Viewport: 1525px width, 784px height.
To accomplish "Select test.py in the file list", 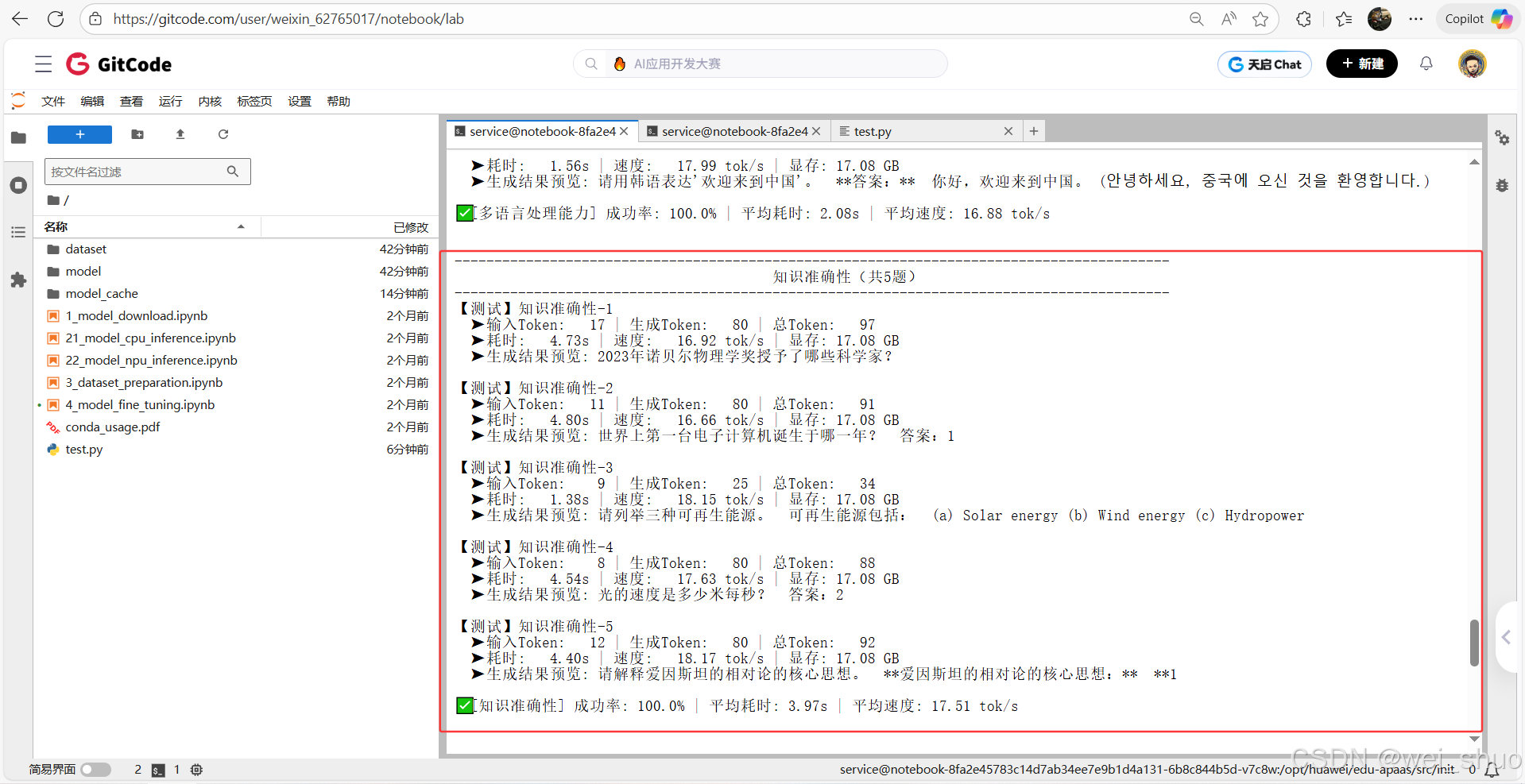I will pos(236,450).
